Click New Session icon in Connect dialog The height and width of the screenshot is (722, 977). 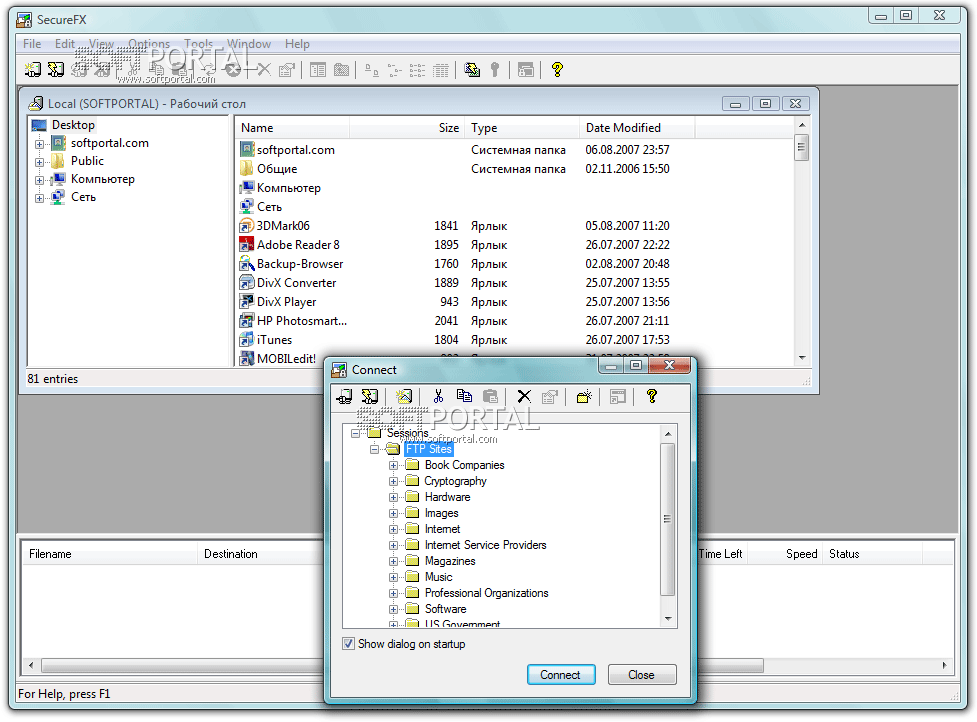(404, 396)
